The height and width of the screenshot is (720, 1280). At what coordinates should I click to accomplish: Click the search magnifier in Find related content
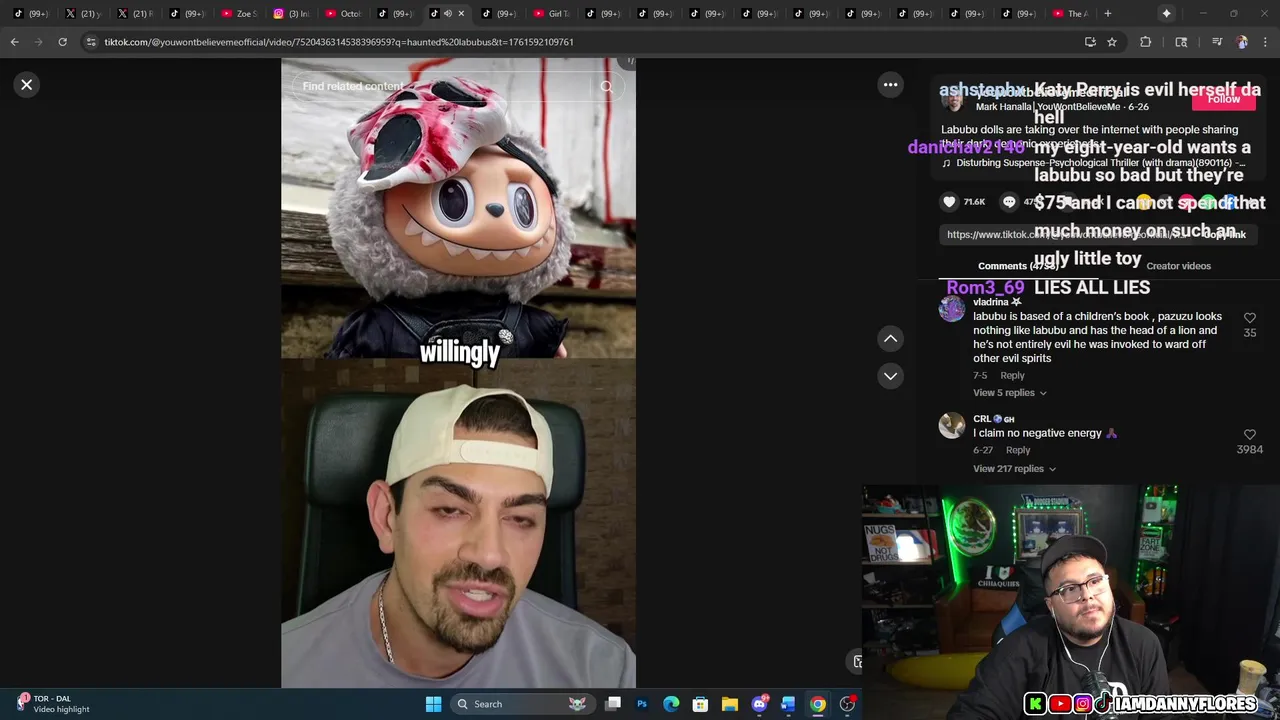click(606, 87)
